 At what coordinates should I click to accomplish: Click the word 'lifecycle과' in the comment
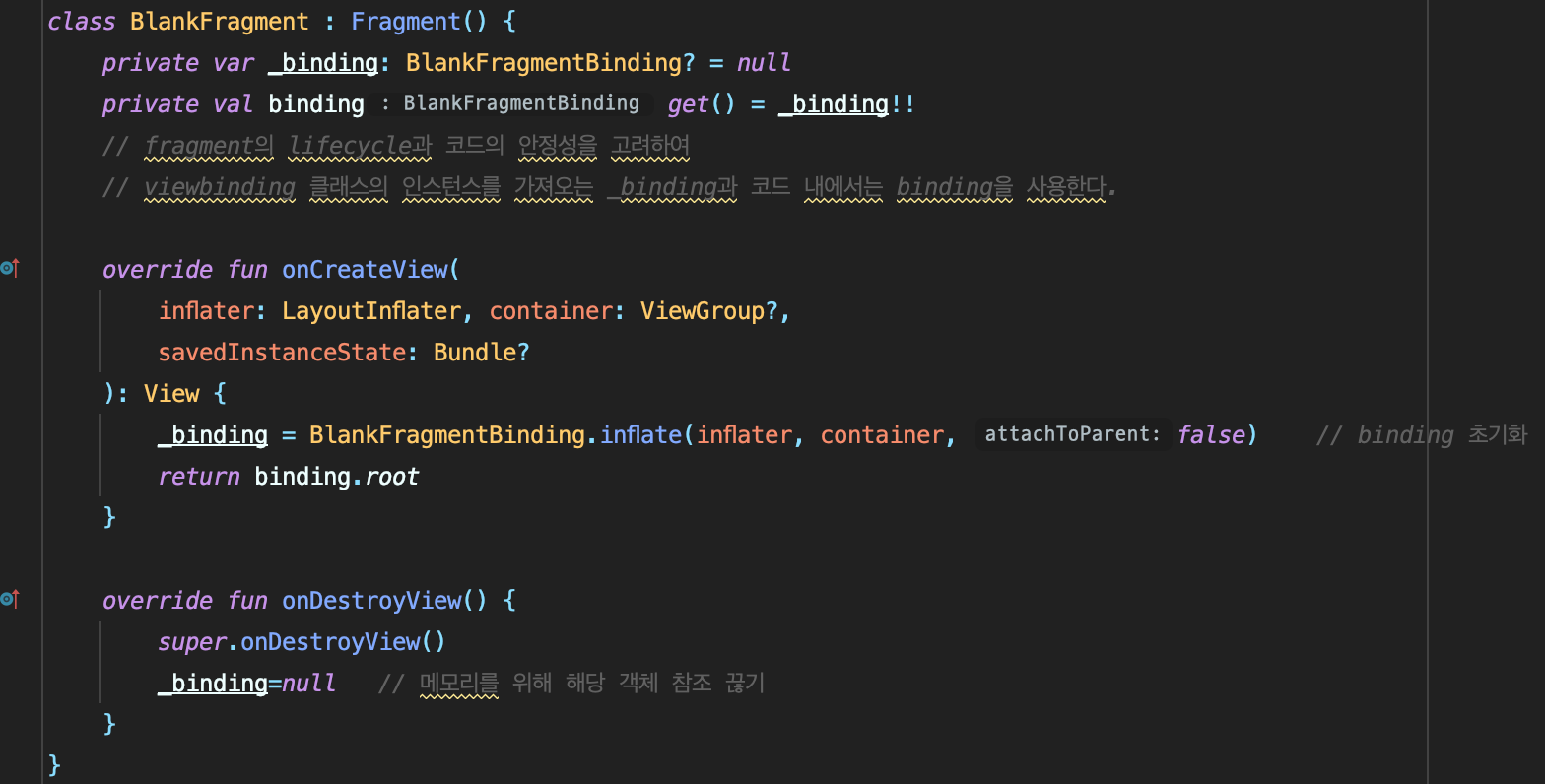coord(360,146)
